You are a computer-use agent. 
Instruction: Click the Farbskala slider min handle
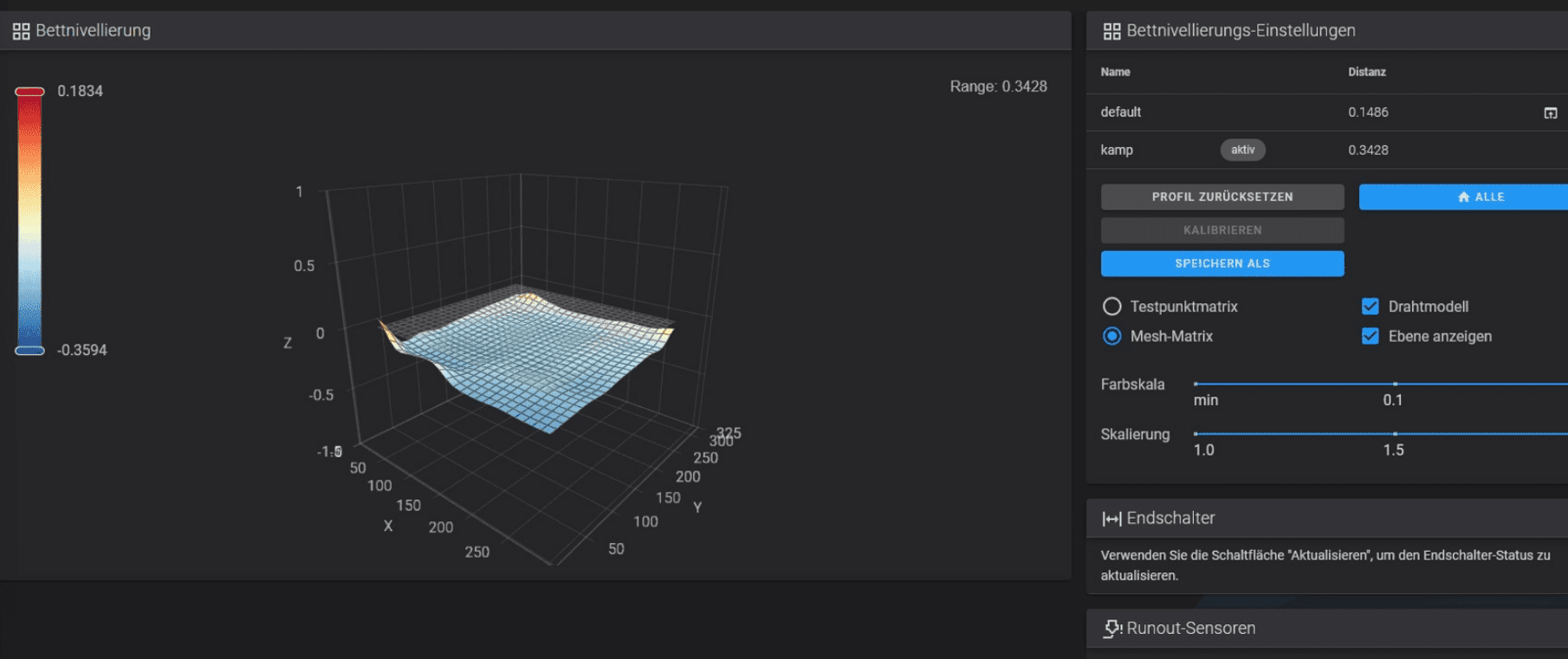pos(1195,384)
